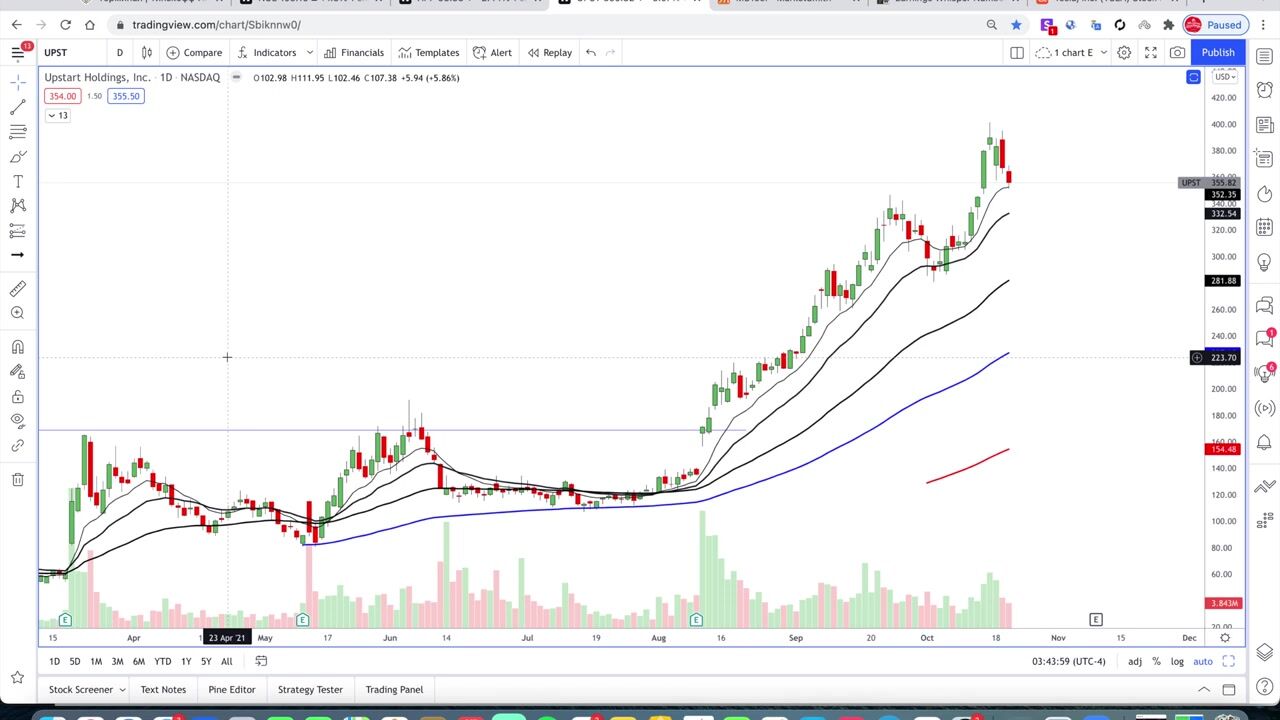
Task: Select the brush drawing tool
Action: pyautogui.click(x=18, y=157)
